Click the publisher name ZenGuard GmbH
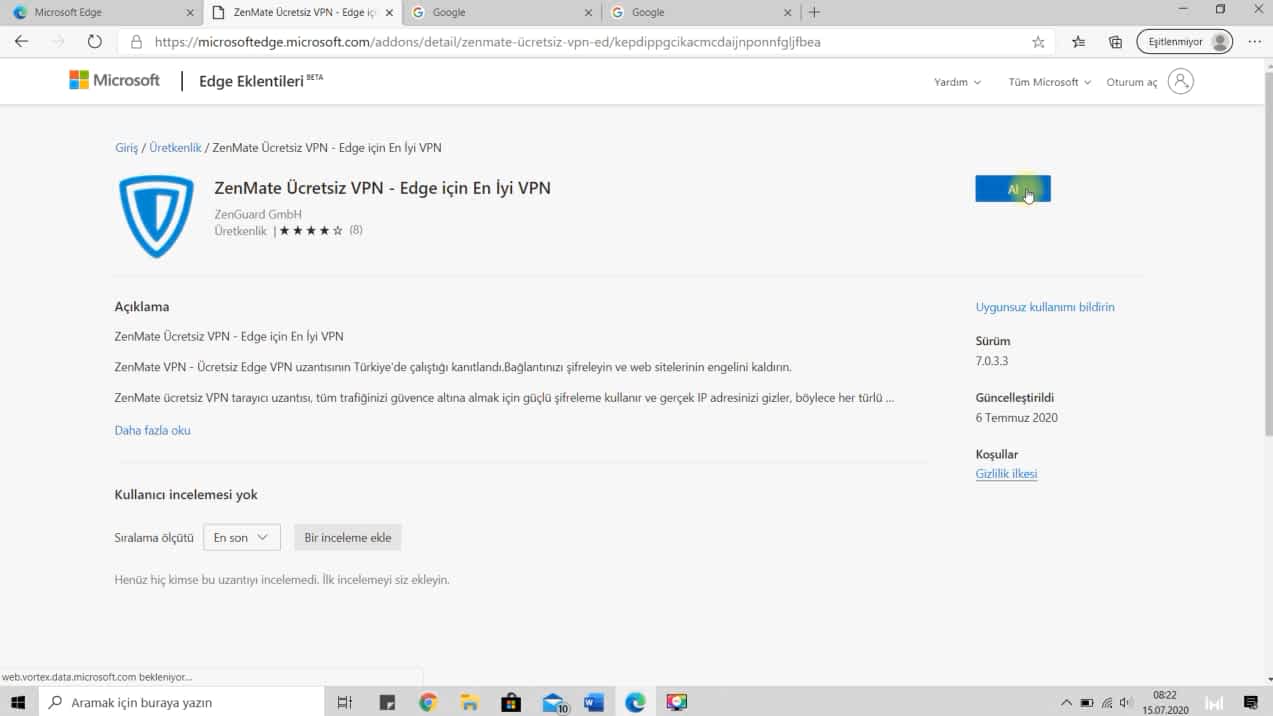Image resolution: width=1273 pixels, height=716 pixels. click(x=257, y=214)
